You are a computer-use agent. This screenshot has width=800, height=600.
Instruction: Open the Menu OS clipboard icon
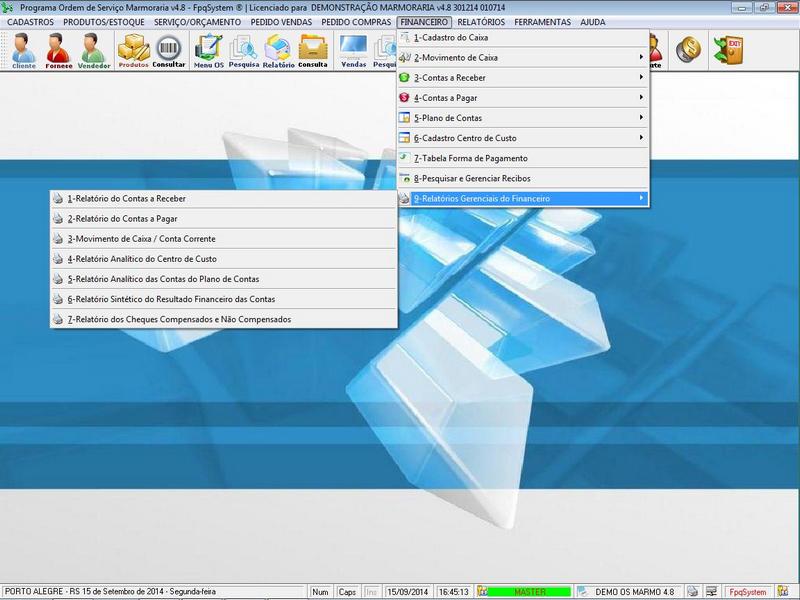[209, 51]
